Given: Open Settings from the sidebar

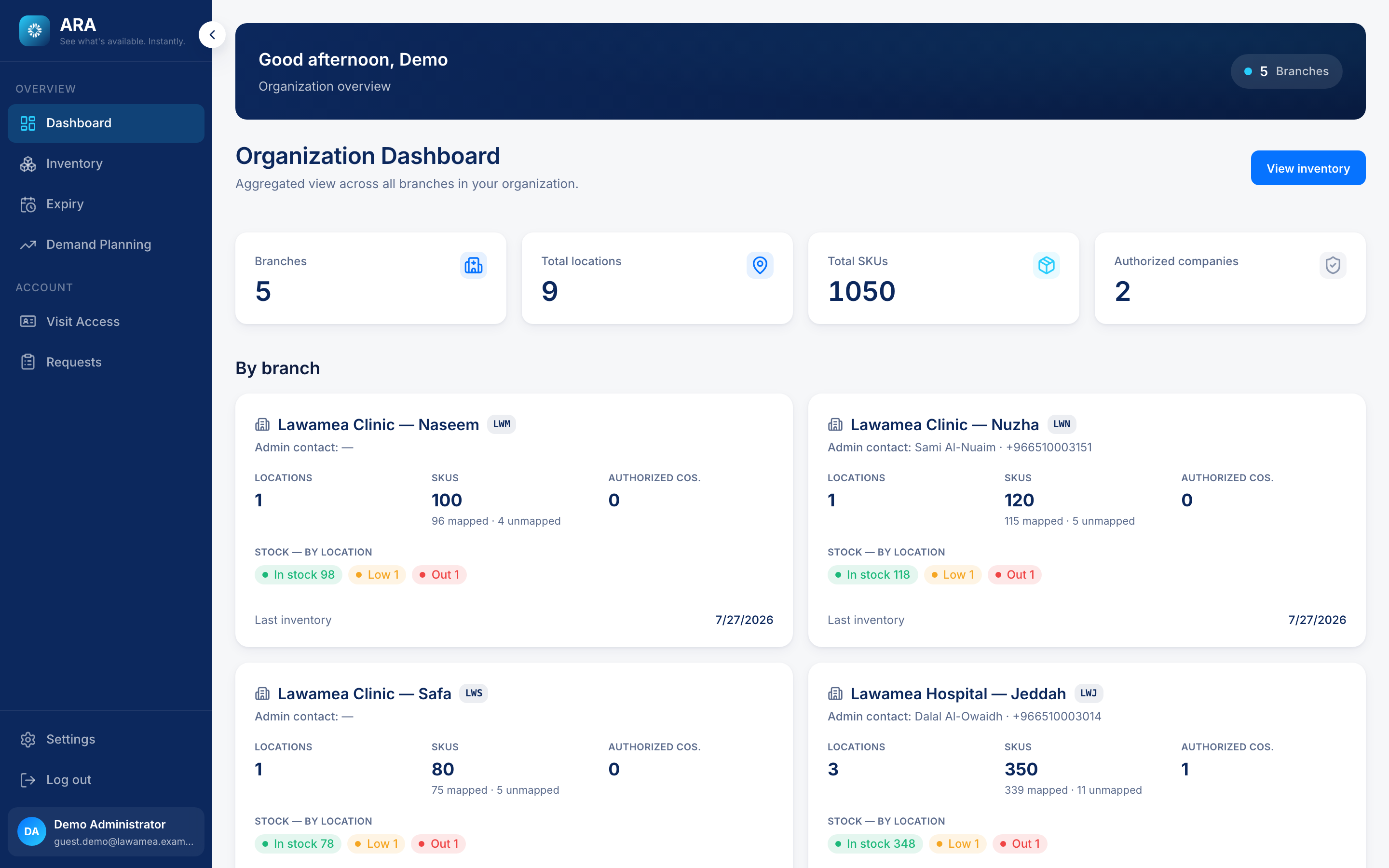Looking at the screenshot, I should pos(106,739).
